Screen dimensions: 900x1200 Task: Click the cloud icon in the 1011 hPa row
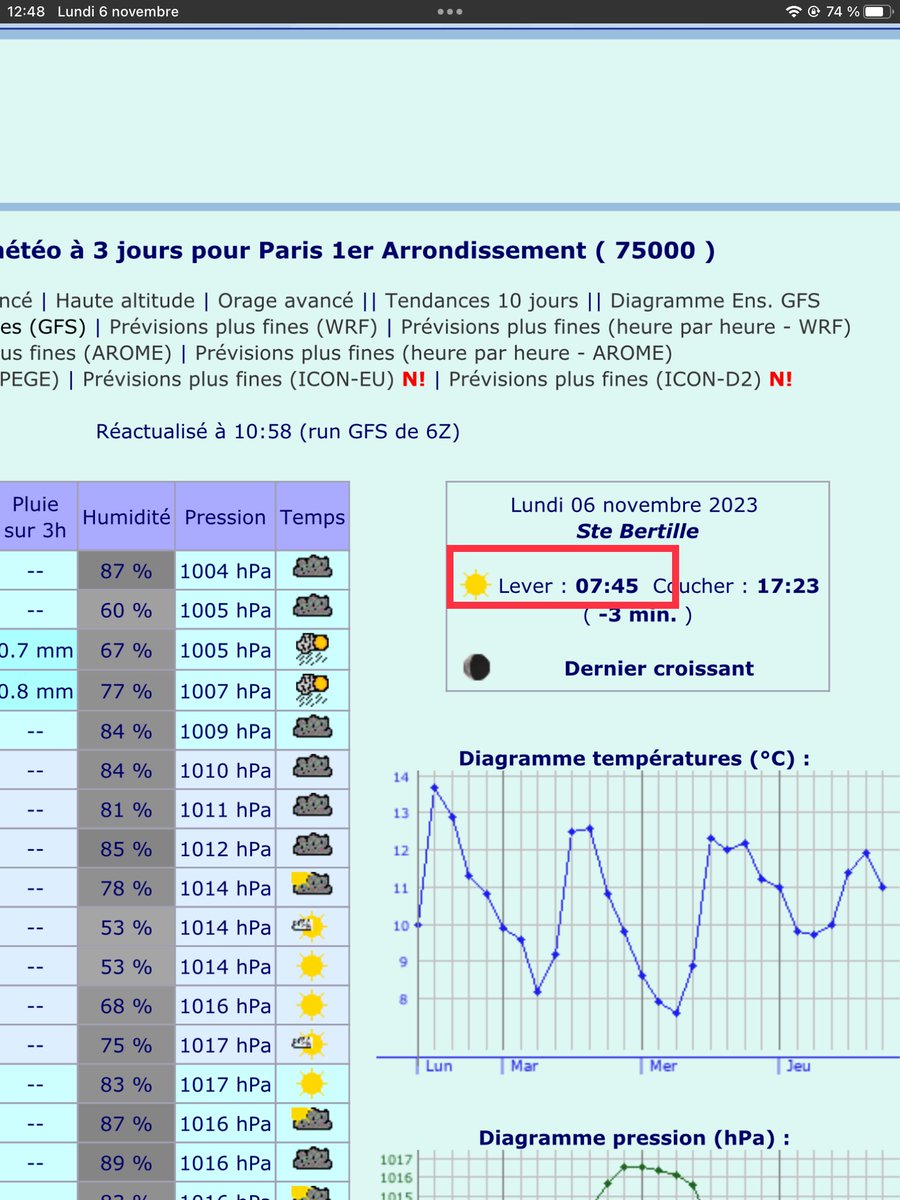click(312, 806)
